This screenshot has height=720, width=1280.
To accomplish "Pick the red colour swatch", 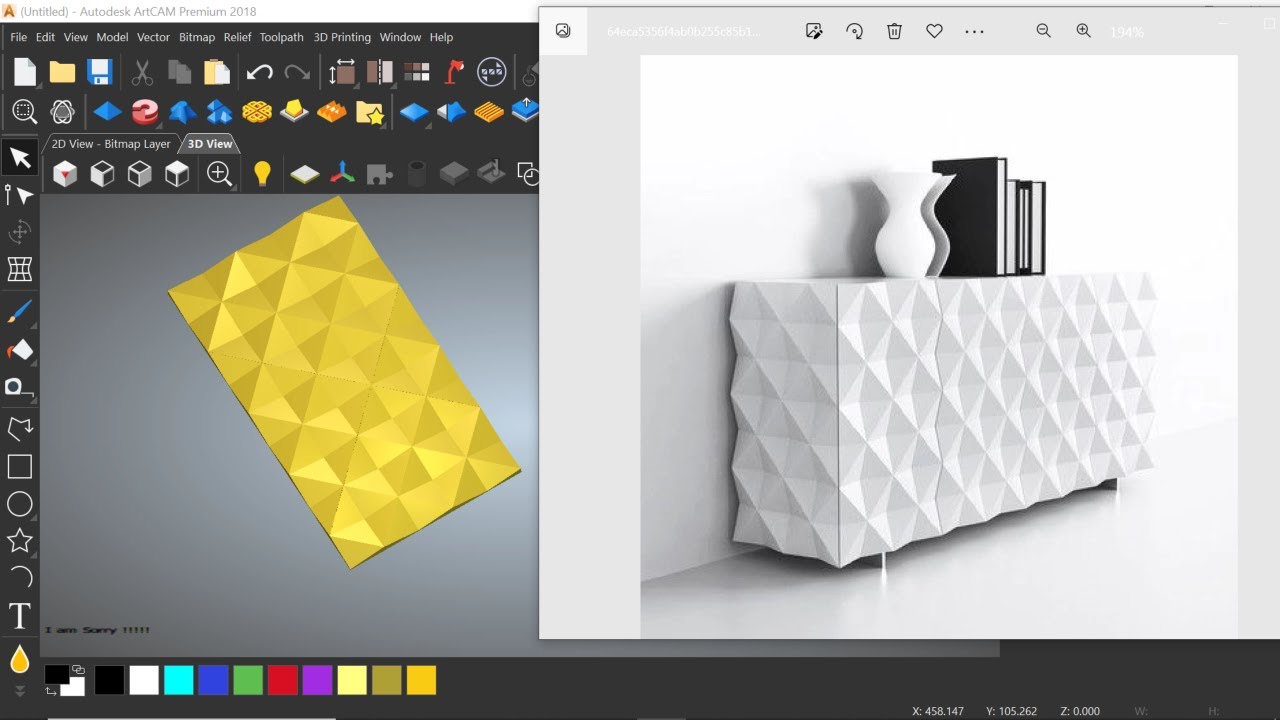I will [283, 680].
